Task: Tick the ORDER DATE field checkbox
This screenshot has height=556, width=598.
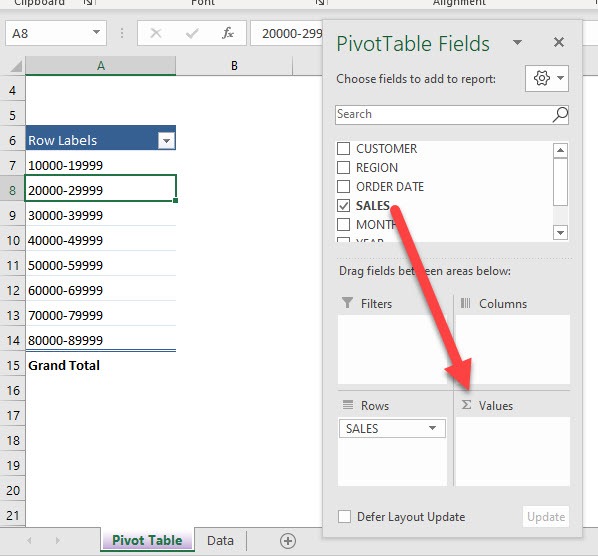Action: (x=343, y=186)
